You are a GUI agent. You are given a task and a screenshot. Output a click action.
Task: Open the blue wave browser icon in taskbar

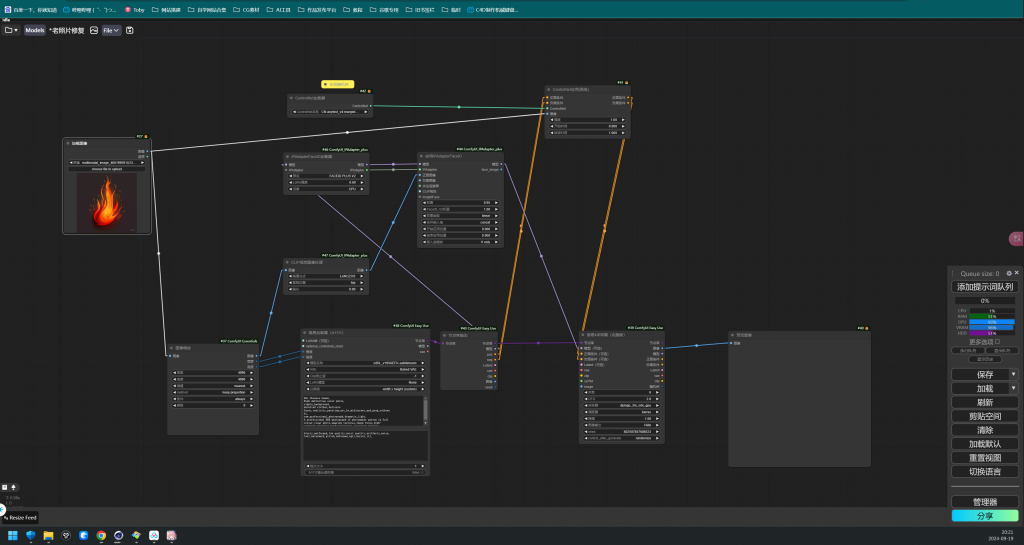tap(84, 535)
